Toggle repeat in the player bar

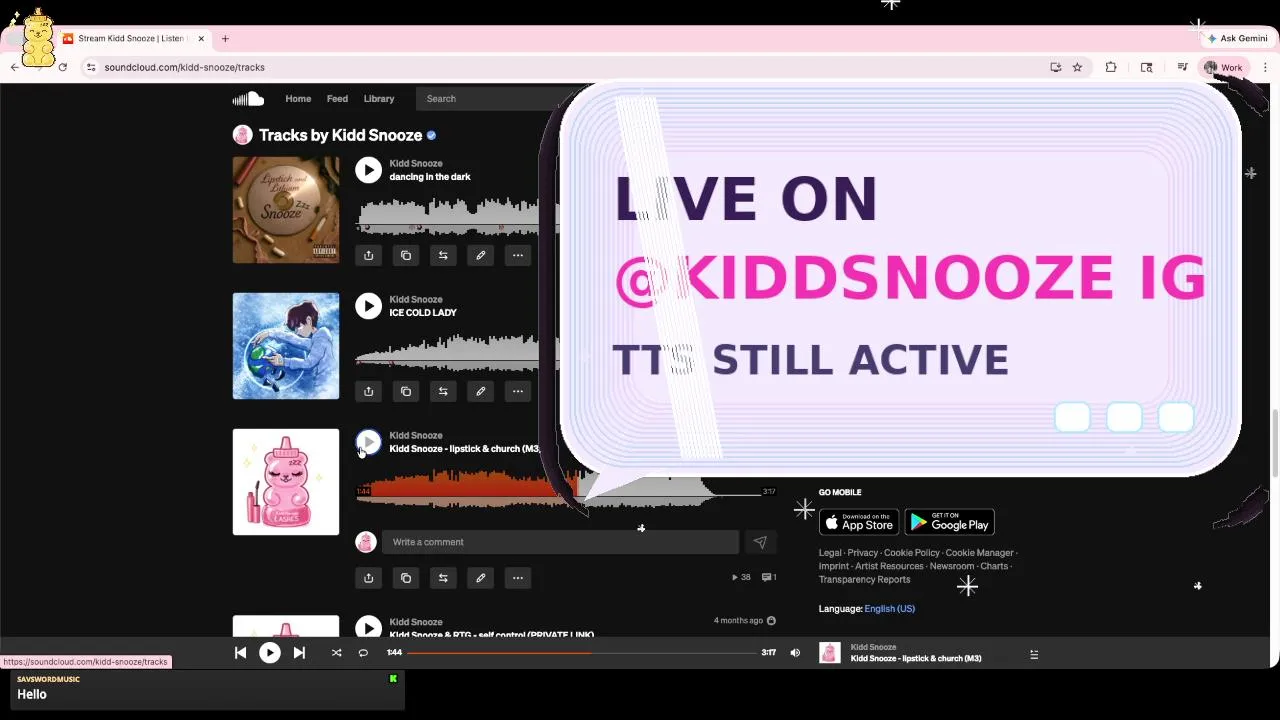363,653
